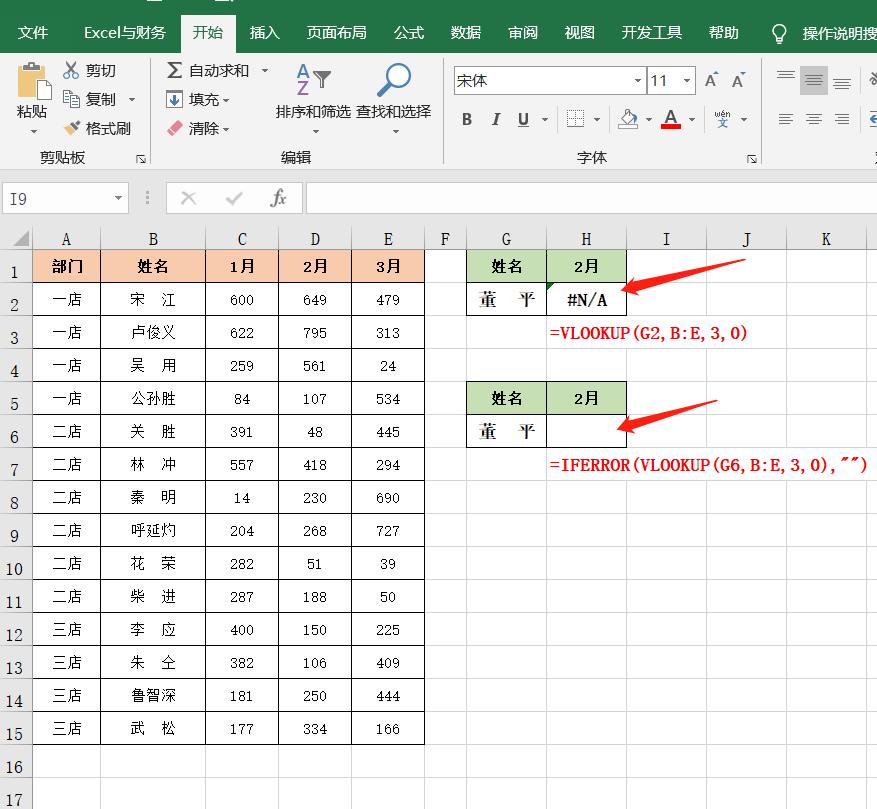Click the AutoSum (自动求和) sigma icon
The height and width of the screenshot is (809, 877).
tap(174, 71)
